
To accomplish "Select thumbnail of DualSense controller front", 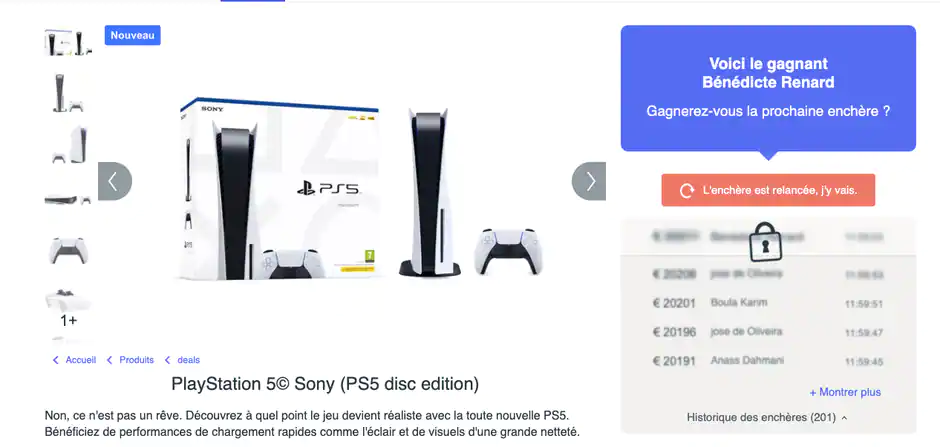I will click(69, 250).
